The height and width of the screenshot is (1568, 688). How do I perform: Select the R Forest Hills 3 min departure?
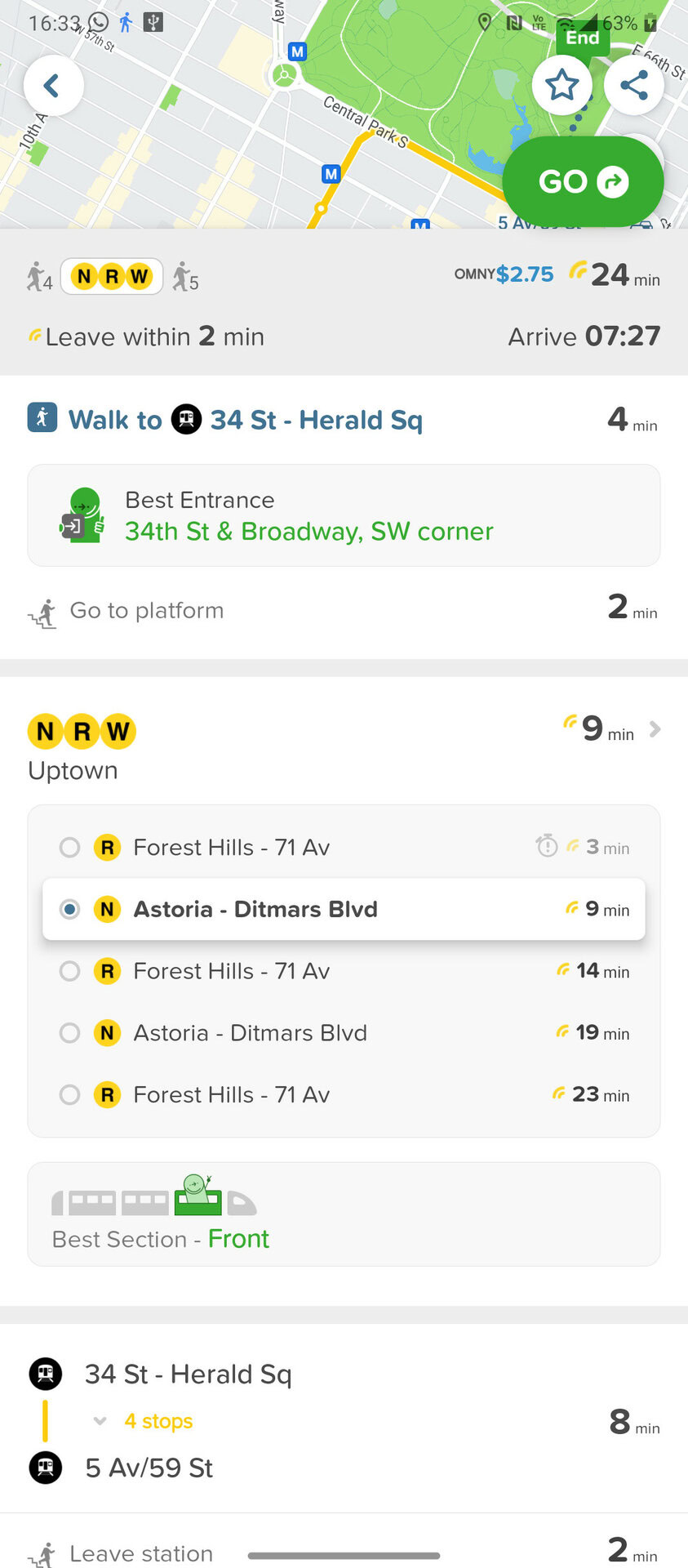click(x=70, y=848)
